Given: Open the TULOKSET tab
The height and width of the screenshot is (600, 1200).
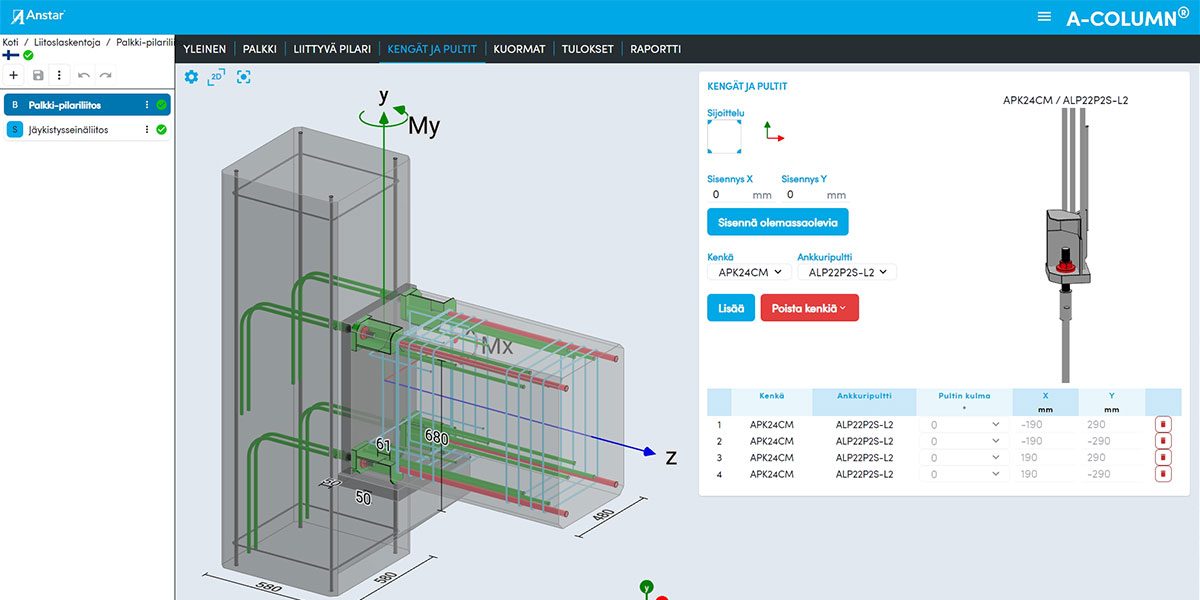Looking at the screenshot, I should (x=588, y=48).
